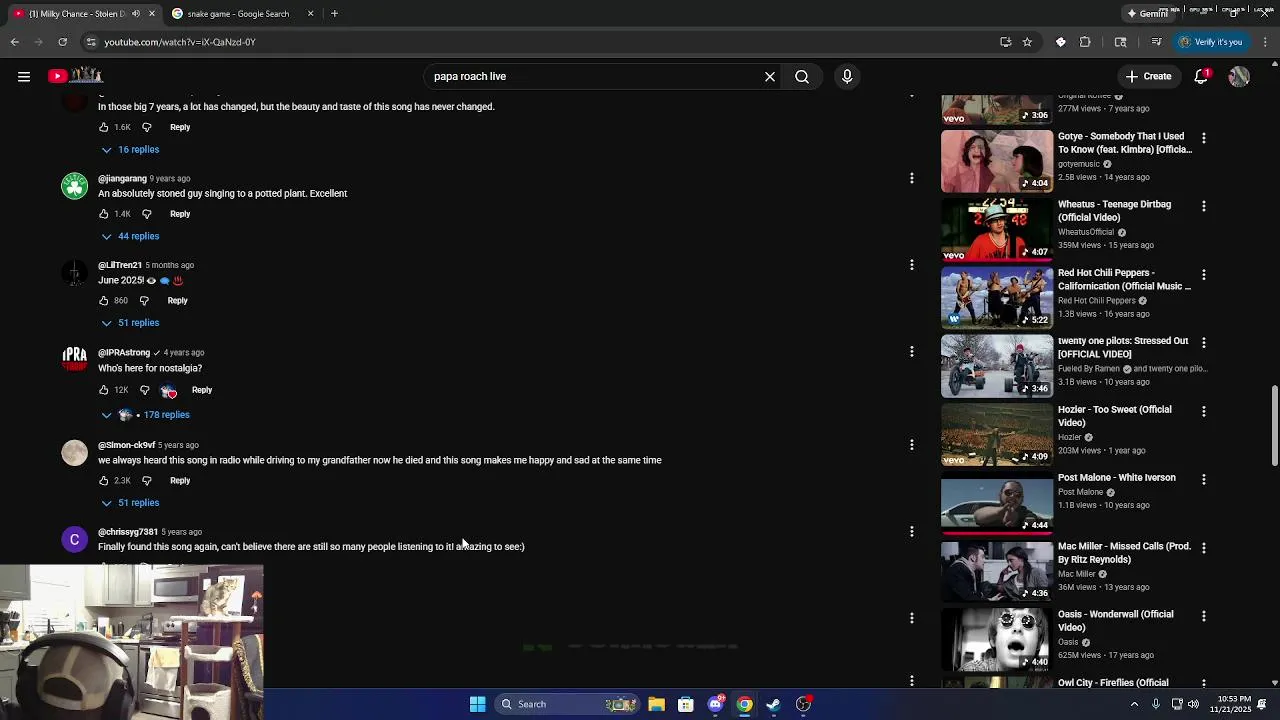Like the 'June 2025' comment

(x=103, y=300)
